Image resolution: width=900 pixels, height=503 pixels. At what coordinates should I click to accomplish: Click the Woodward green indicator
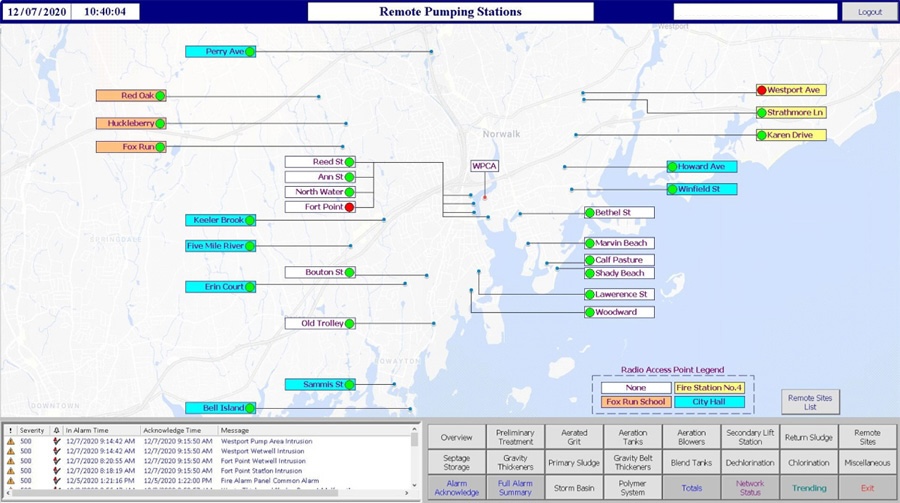[x=589, y=312]
